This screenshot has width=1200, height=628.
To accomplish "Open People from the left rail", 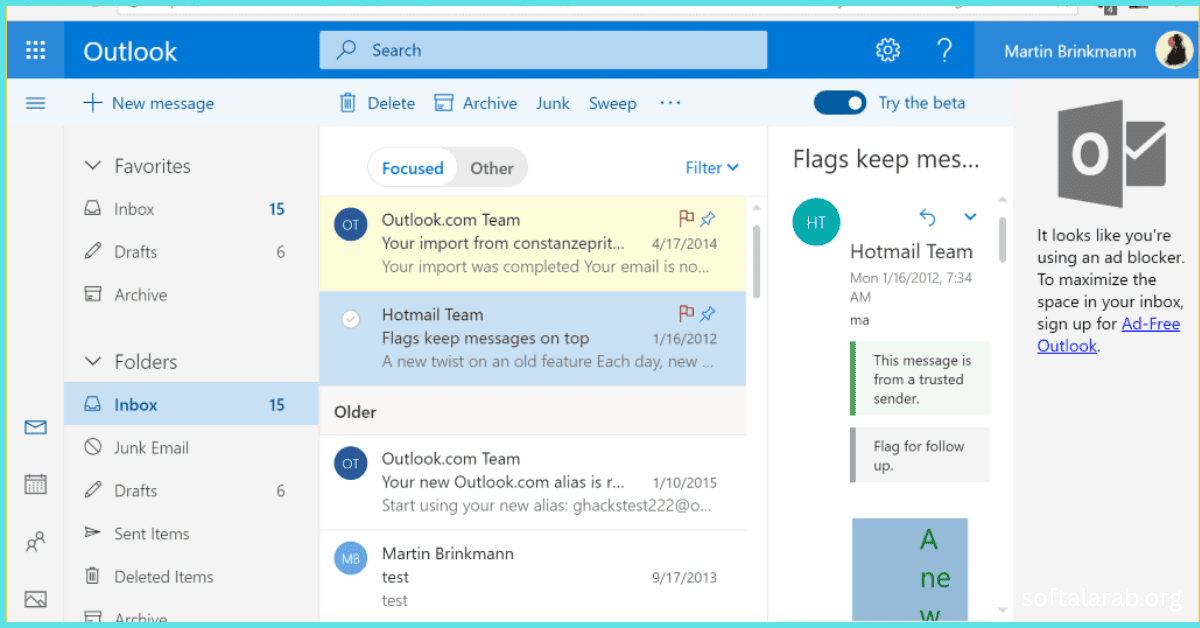I will [x=36, y=542].
